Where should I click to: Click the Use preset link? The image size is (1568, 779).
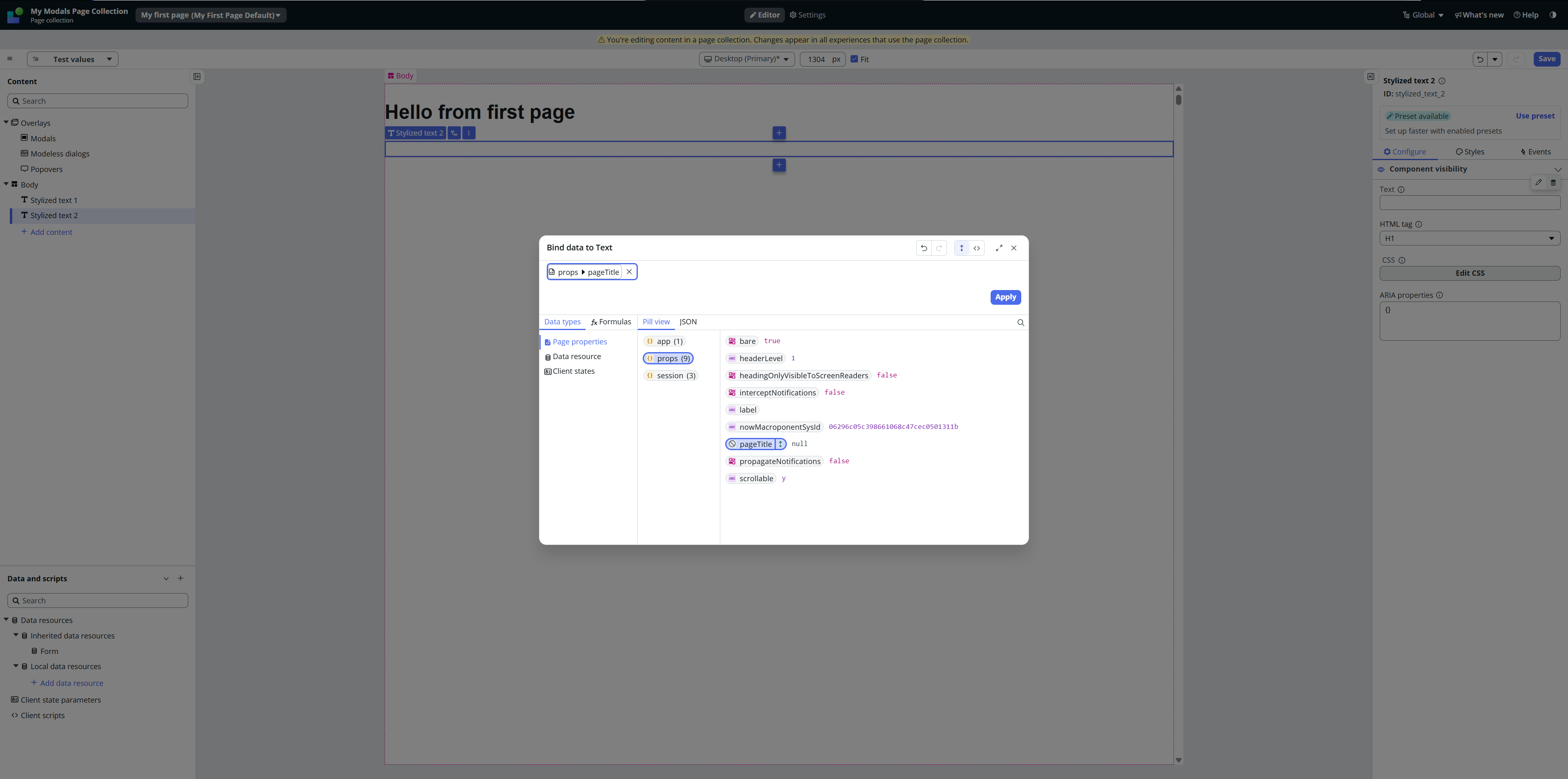tap(1535, 116)
